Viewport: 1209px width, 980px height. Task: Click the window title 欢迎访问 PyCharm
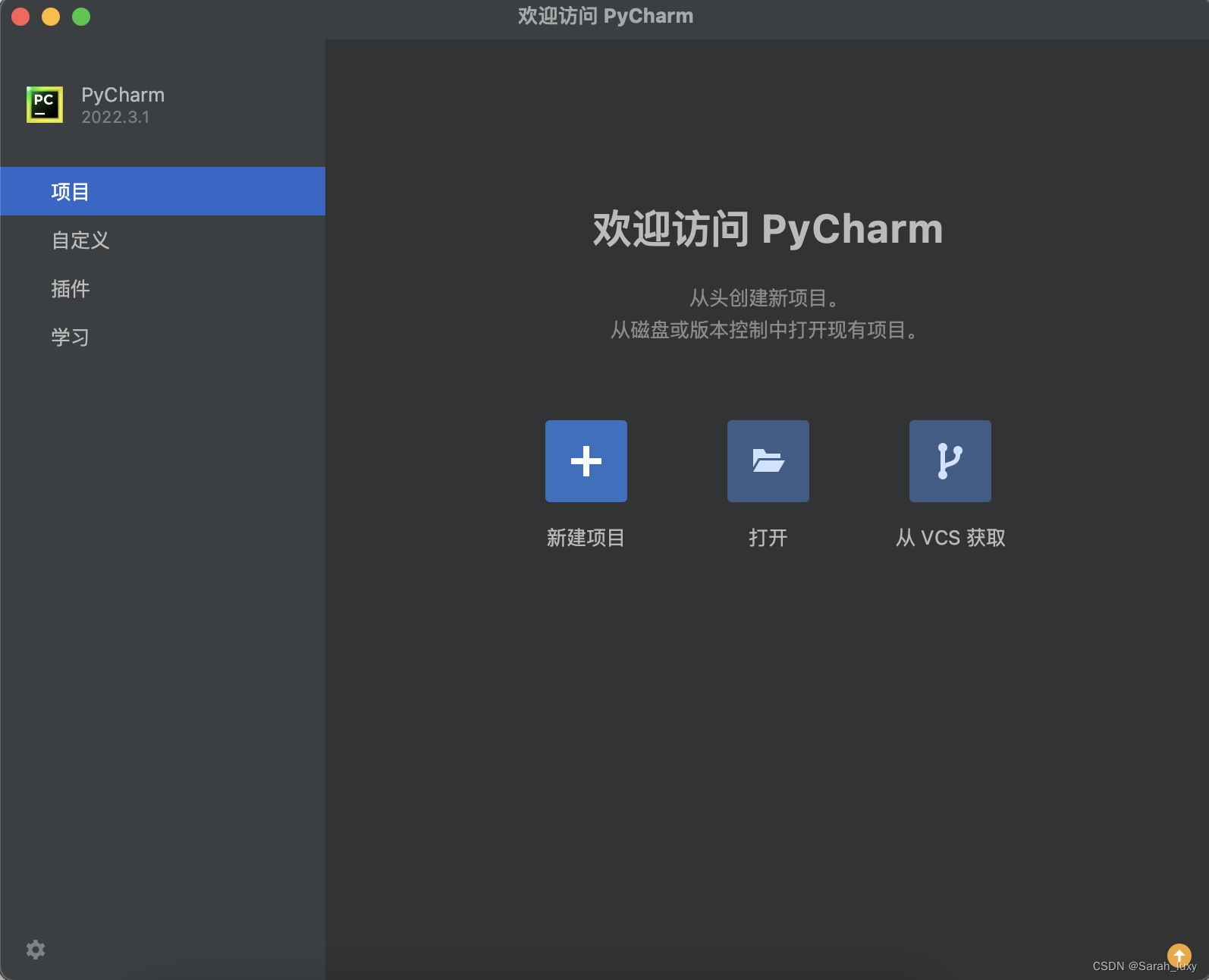click(x=605, y=16)
